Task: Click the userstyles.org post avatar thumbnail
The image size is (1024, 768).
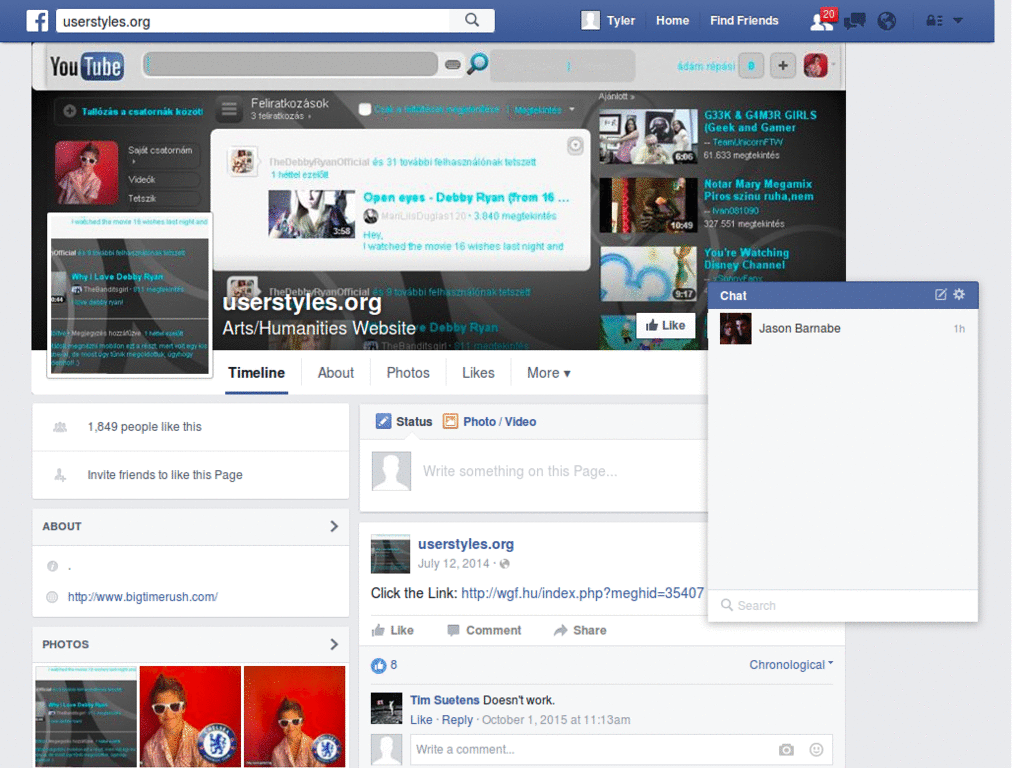Action: pos(391,554)
